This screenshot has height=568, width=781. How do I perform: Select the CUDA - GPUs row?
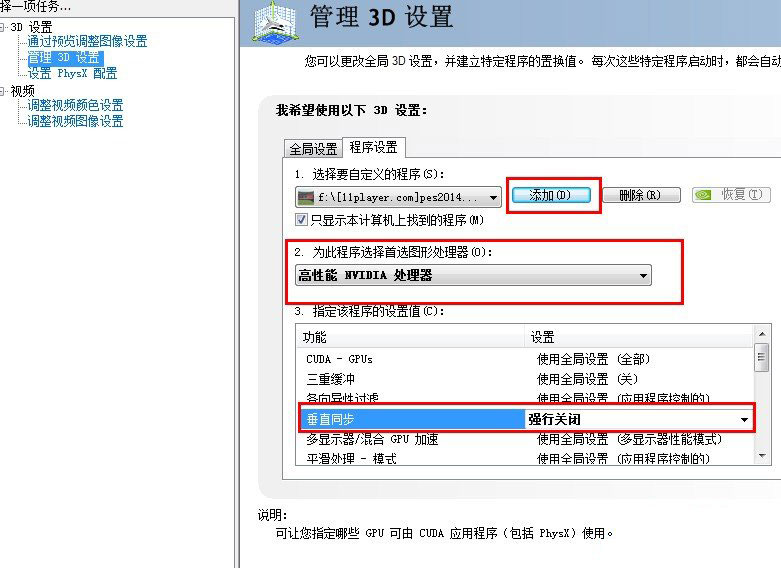coord(525,359)
